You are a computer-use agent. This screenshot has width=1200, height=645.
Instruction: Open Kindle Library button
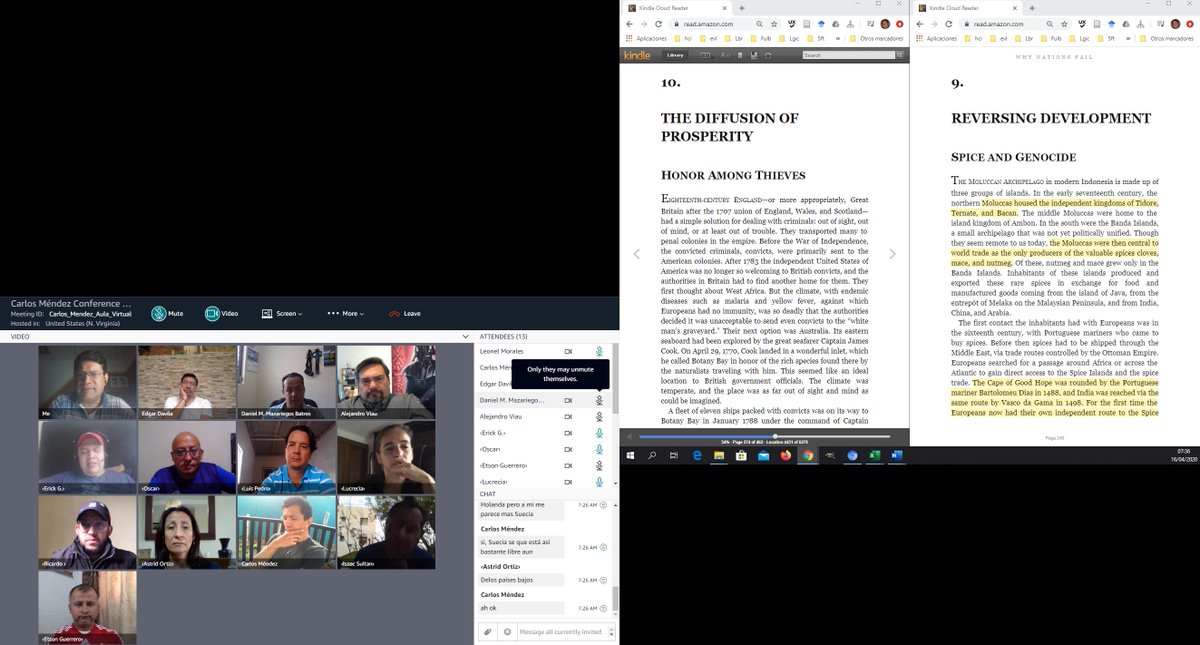pyautogui.click(x=675, y=55)
